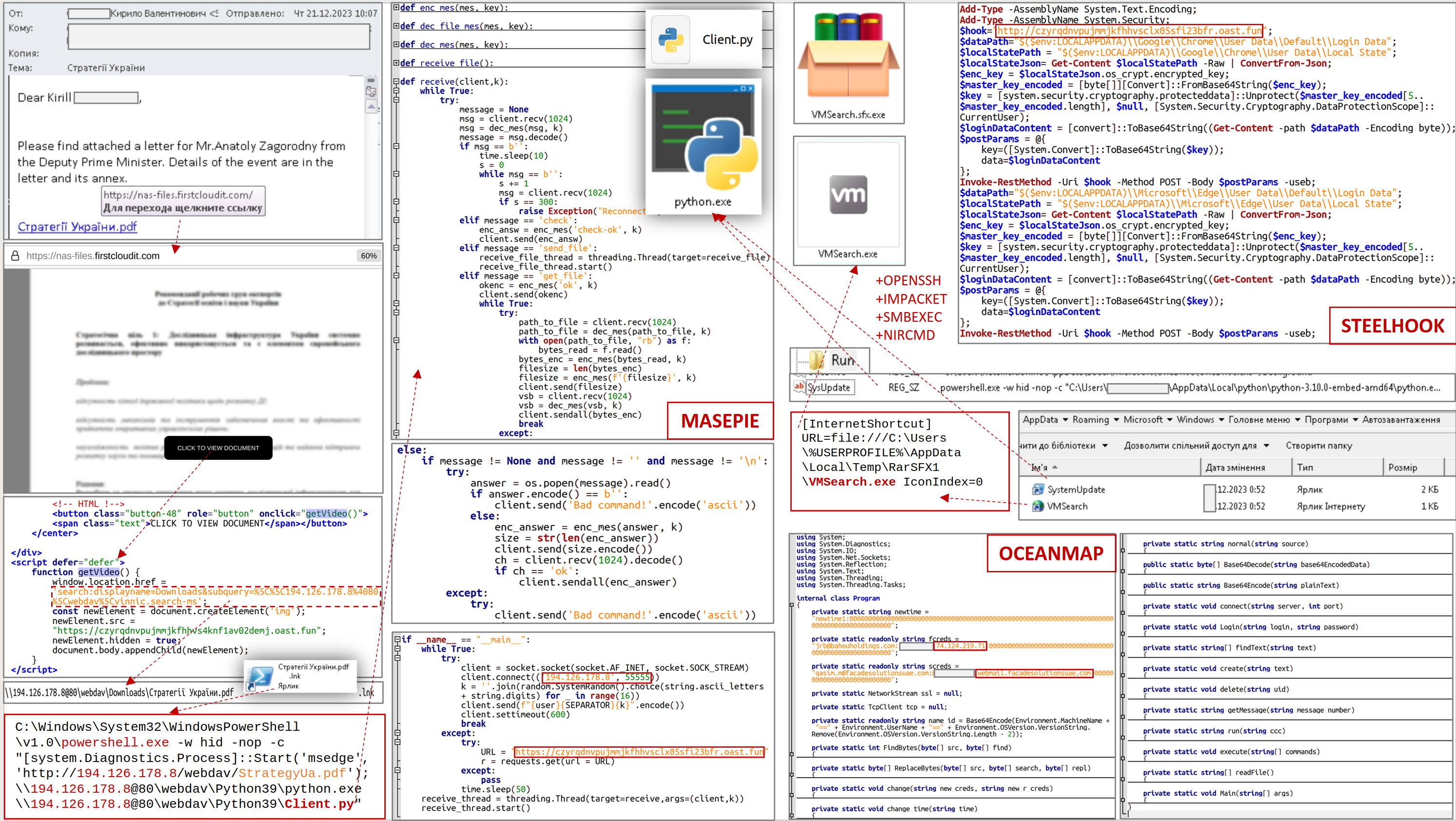Image resolution: width=1456 pixels, height=821 pixels.
Task: Click the padlock icon in the address bar
Action: 15,256
